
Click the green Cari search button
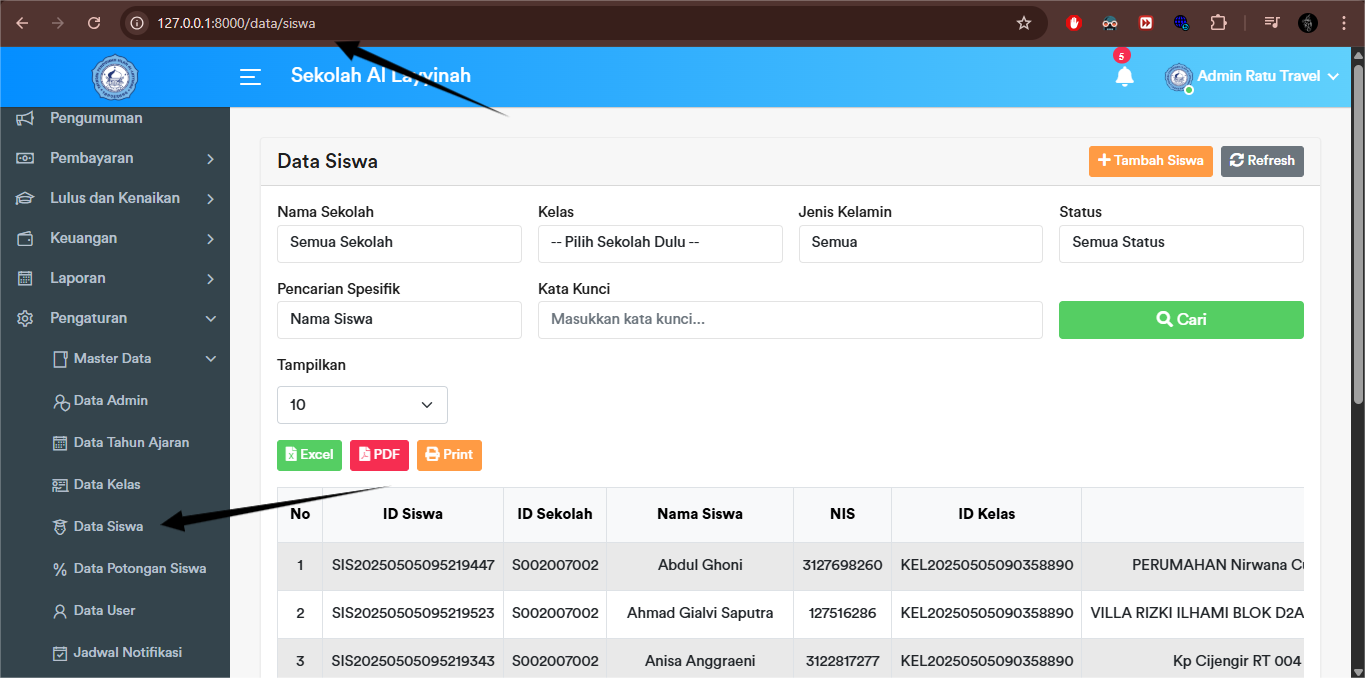point(1181,319)
